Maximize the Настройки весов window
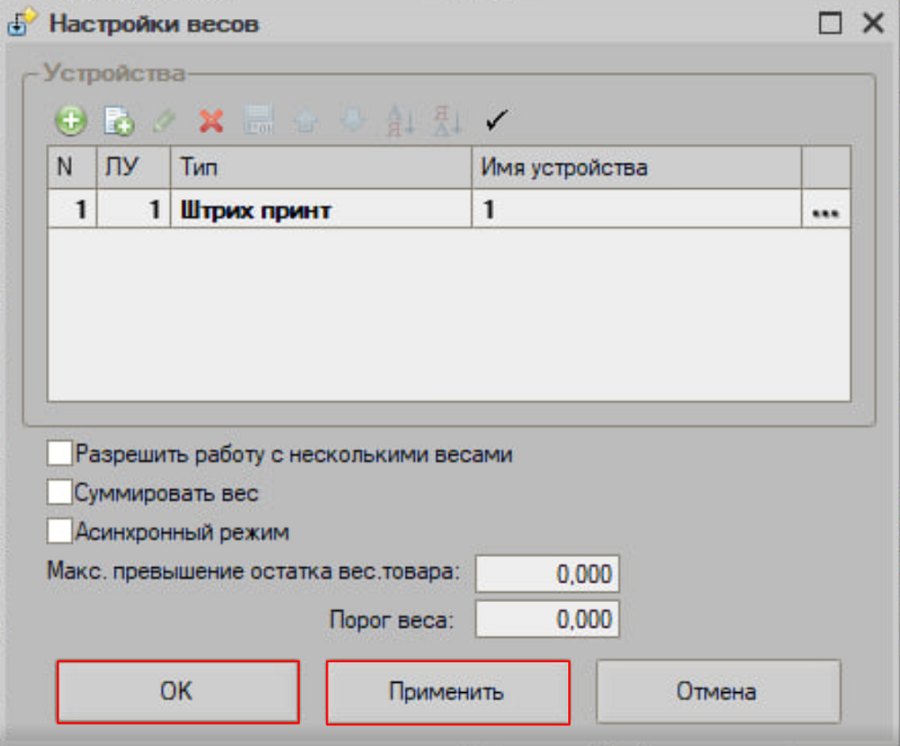This screenshot has height=746, width=900. pyautogui.click(x=829, y=24)
